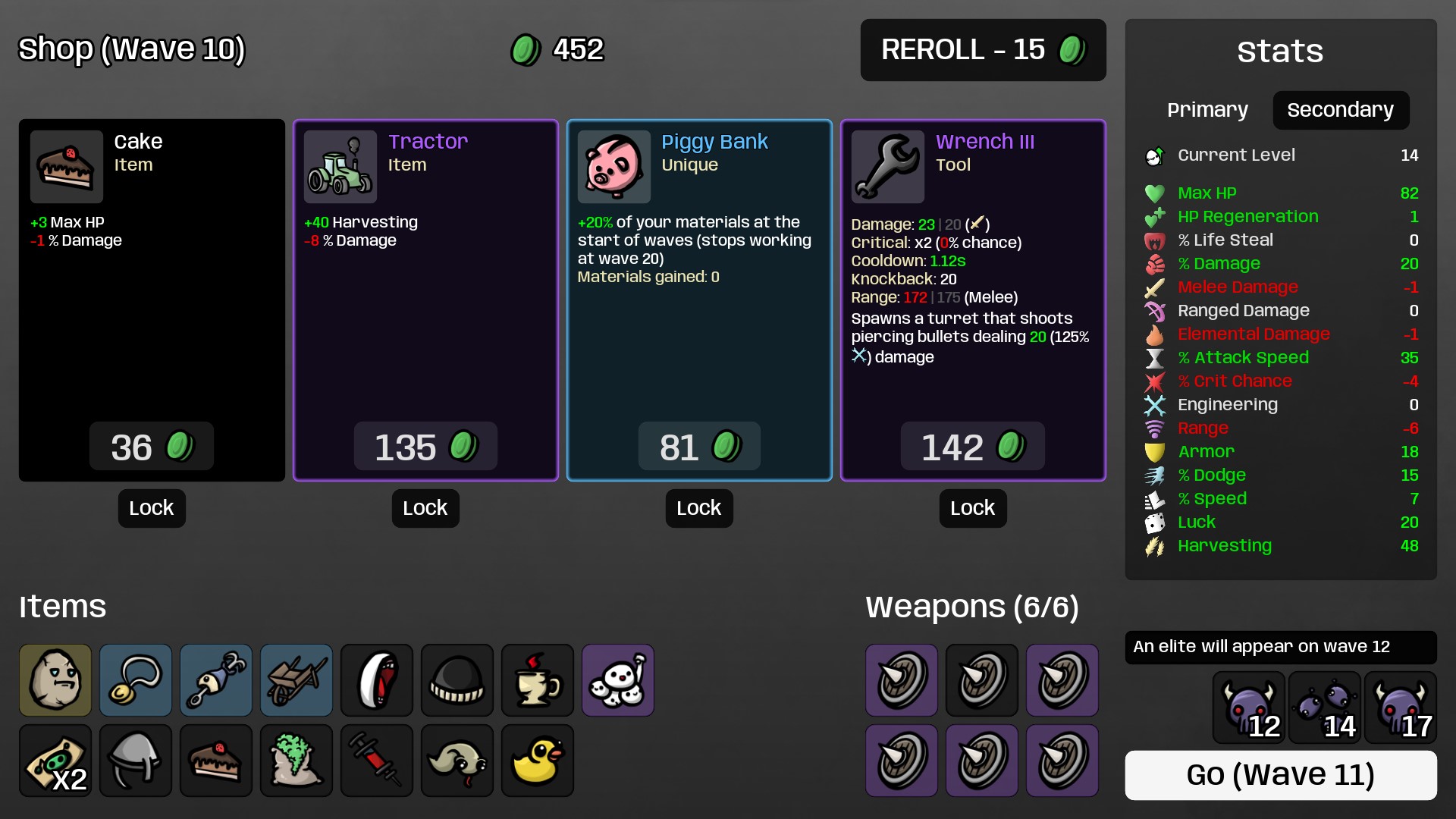The width and height of the screenshot is (1456, 819).
Task: Open the Secondary stats tab
Action: click(x=1341, y=110)
